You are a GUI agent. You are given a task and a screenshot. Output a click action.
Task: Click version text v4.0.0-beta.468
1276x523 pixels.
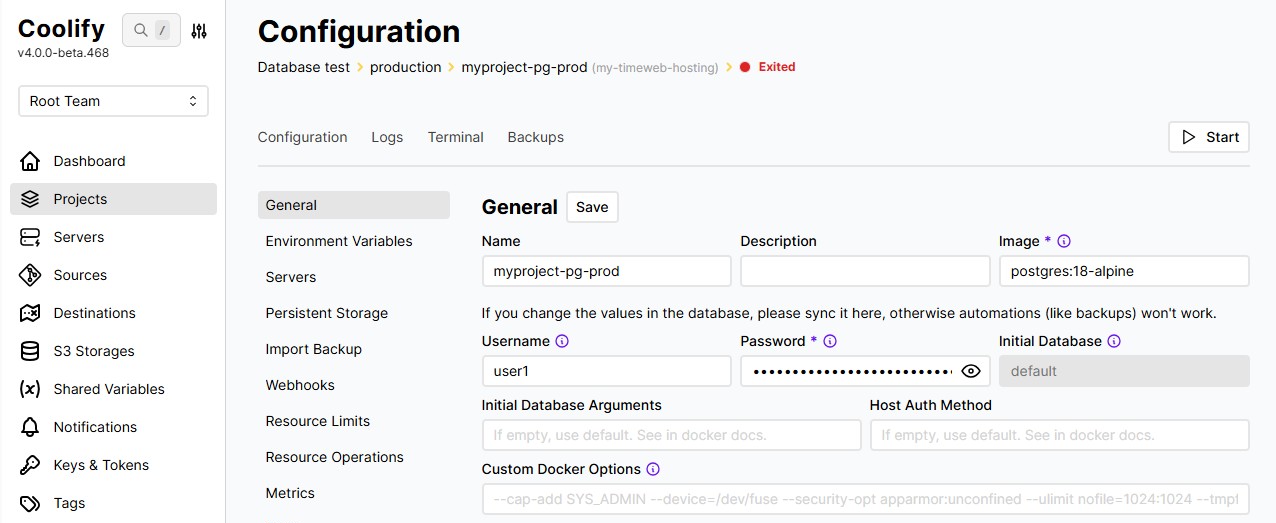tap(64, 53)
